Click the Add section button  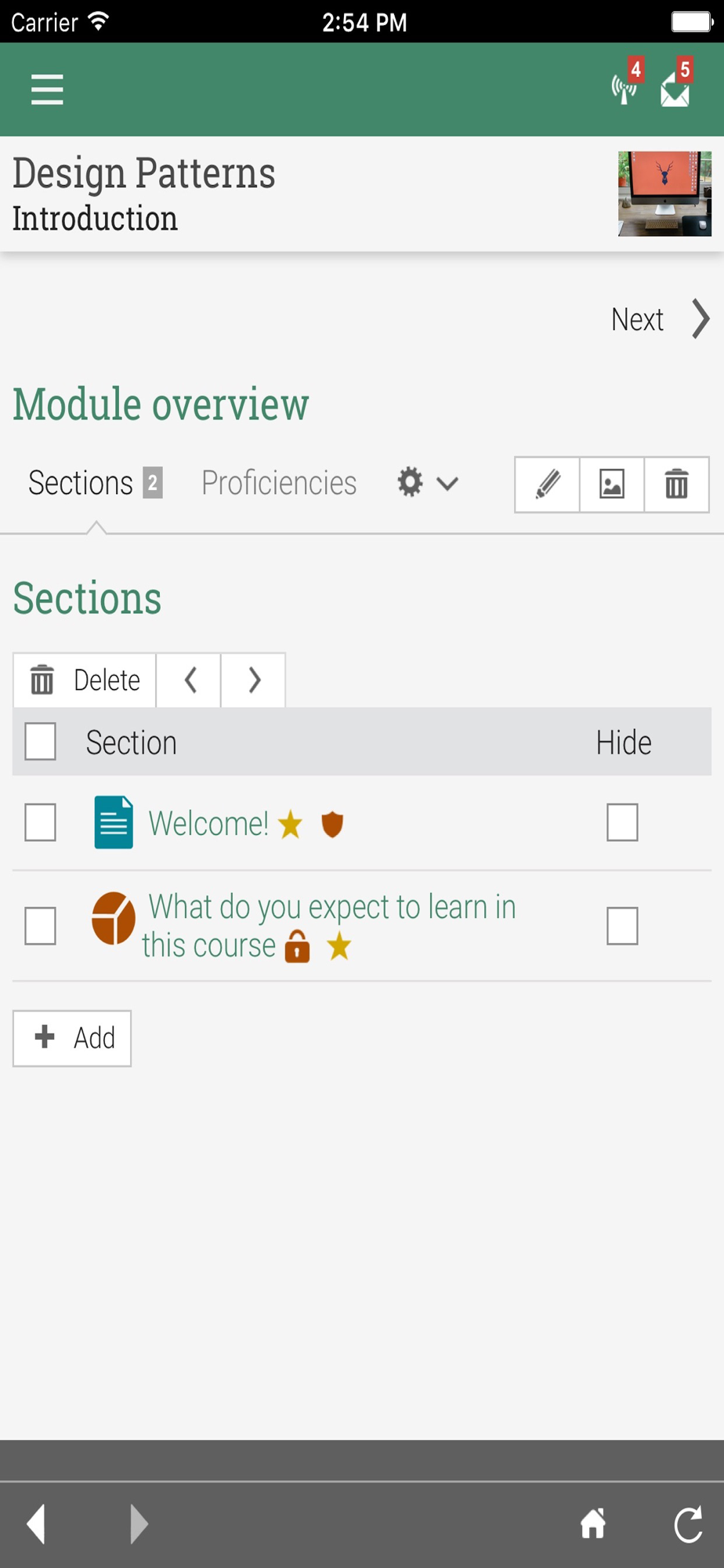(72, 1038)
